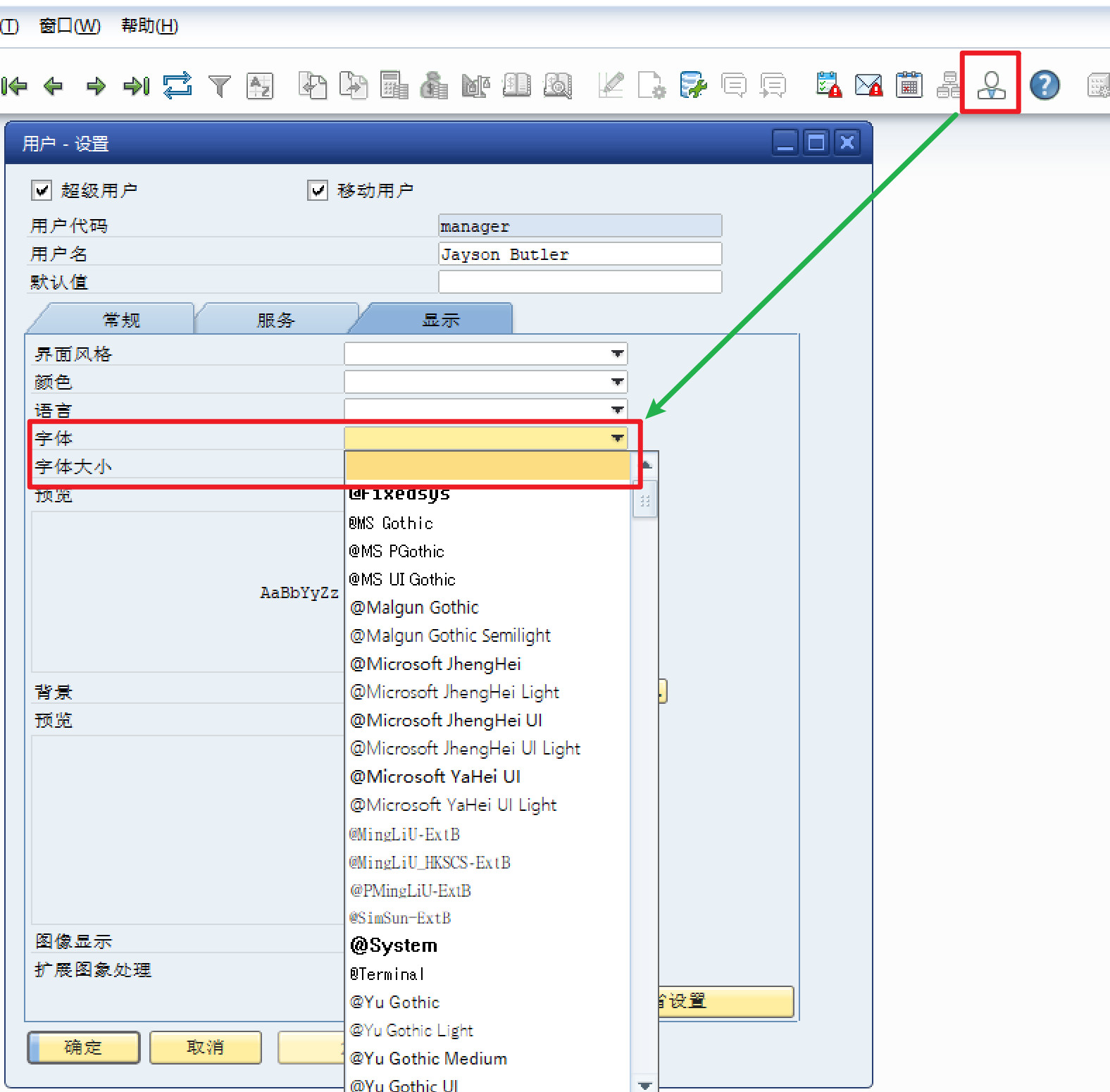Select the @Terminal font entry
The image size is (1110, 1092).
point(487,974)
